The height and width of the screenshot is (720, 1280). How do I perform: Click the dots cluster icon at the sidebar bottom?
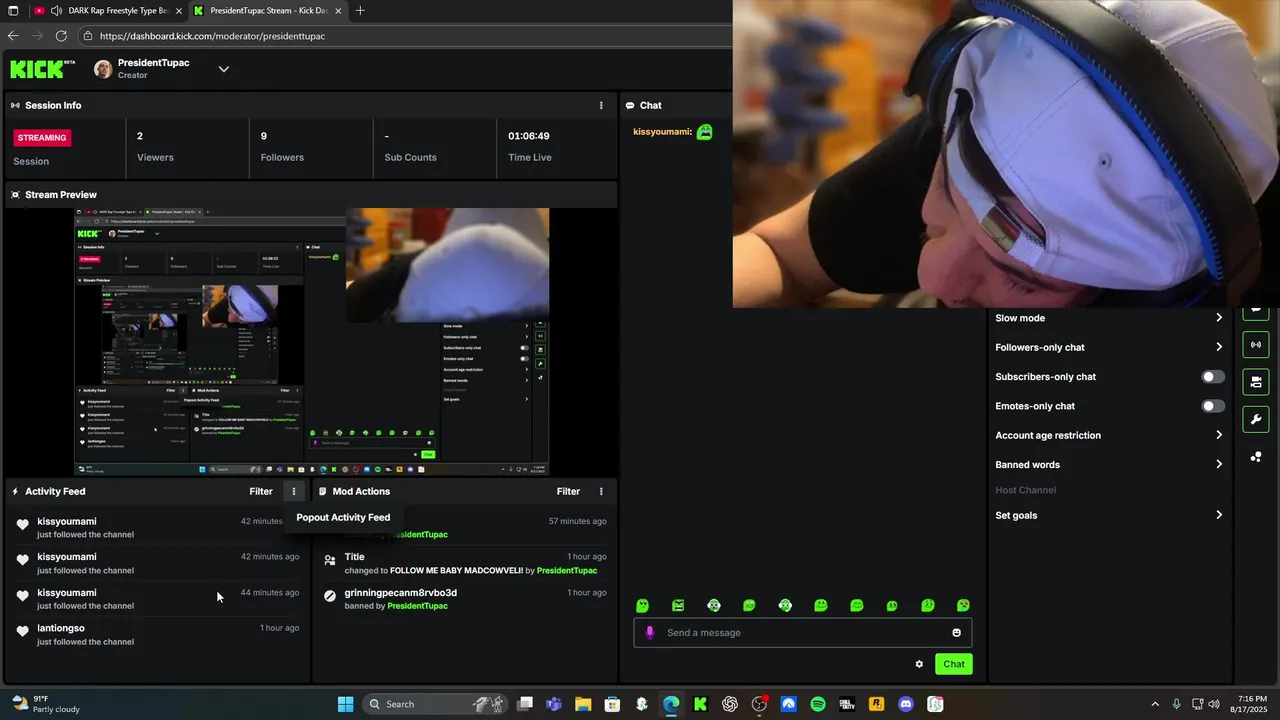(x=1256, y=457)
